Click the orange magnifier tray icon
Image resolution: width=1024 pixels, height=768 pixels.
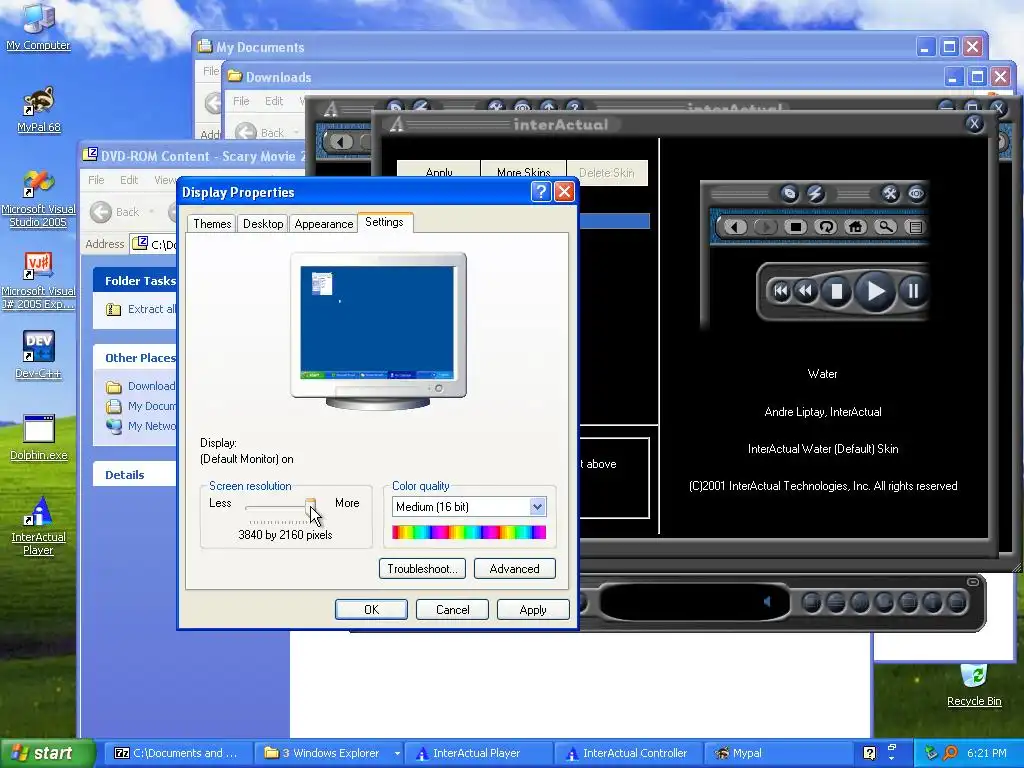[950, 753]
